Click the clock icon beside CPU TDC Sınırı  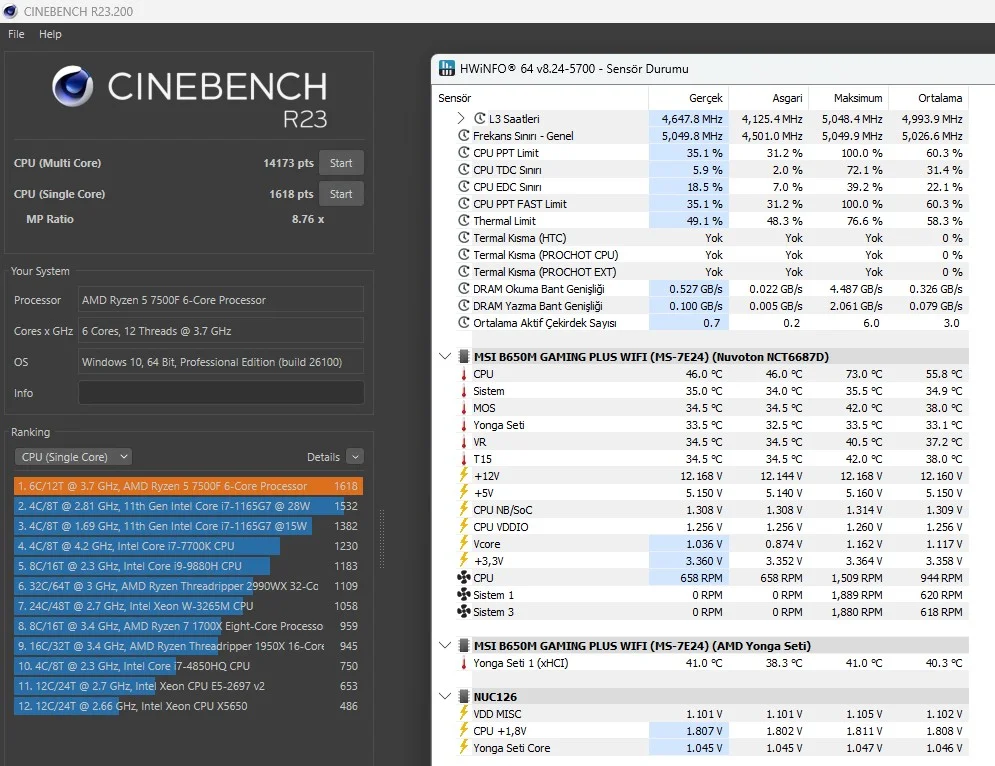point(464,169)
